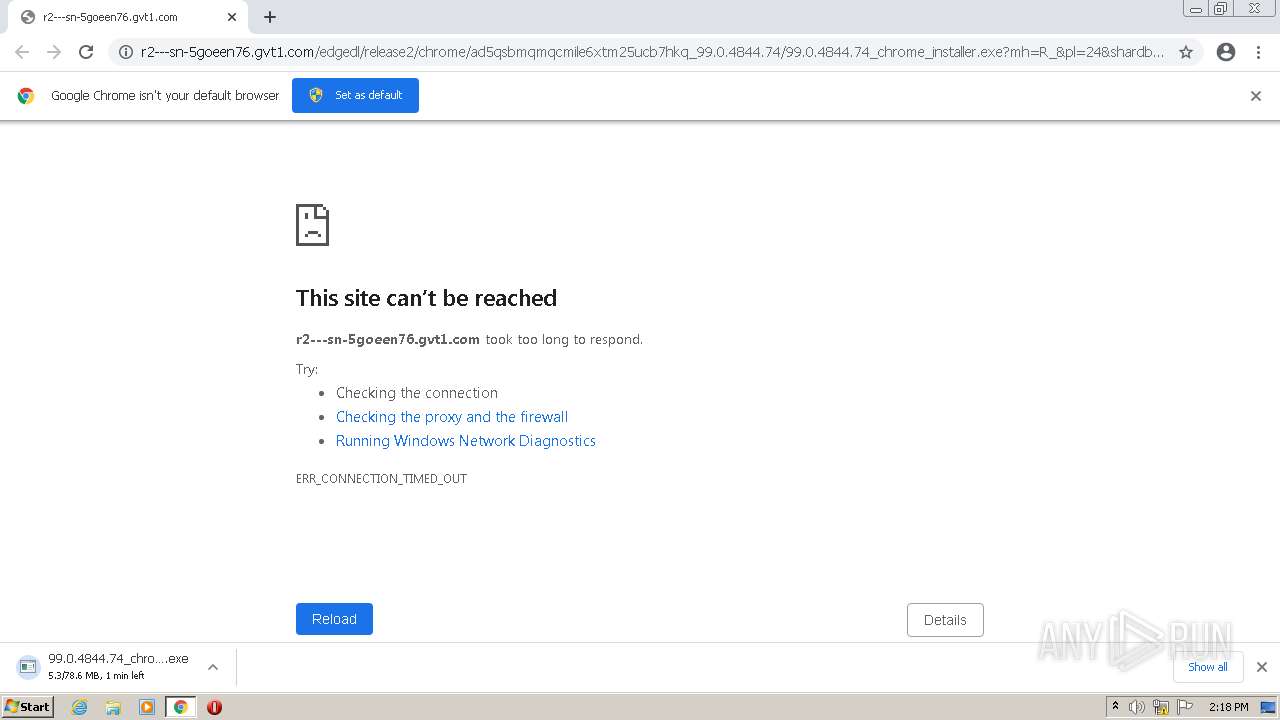Image resolution: width=1280 pixels, height=720 pixels.
Task: Click the blue Reload button
Action: [x=334, y=619]
